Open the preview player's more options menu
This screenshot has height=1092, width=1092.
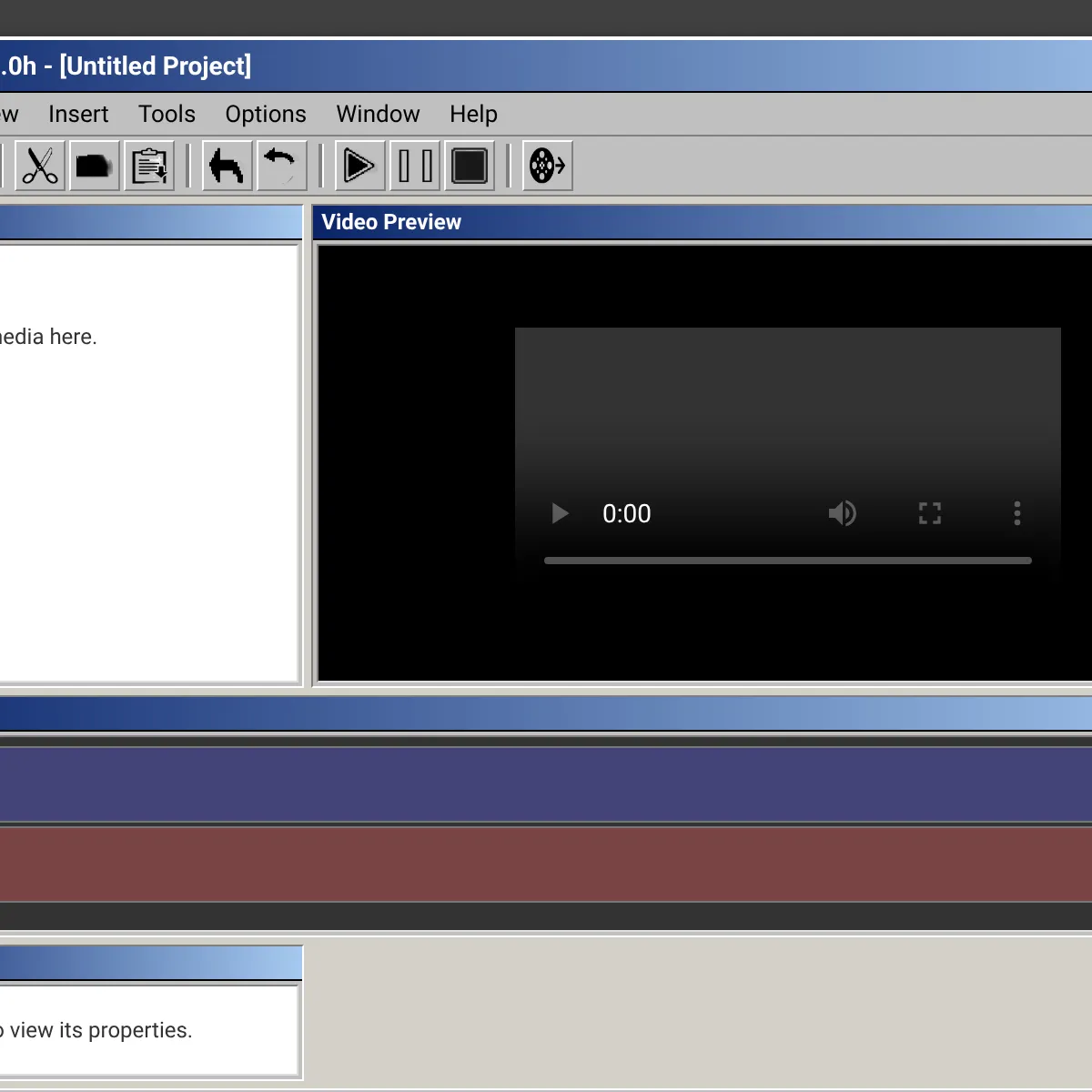(x=1017, y=513)
